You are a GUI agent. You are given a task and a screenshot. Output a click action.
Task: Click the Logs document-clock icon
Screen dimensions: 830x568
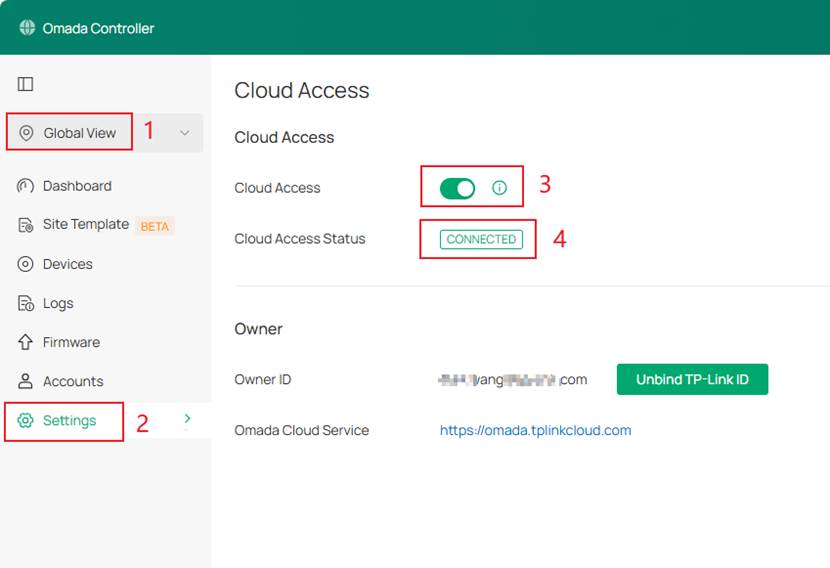coord(25,303)
